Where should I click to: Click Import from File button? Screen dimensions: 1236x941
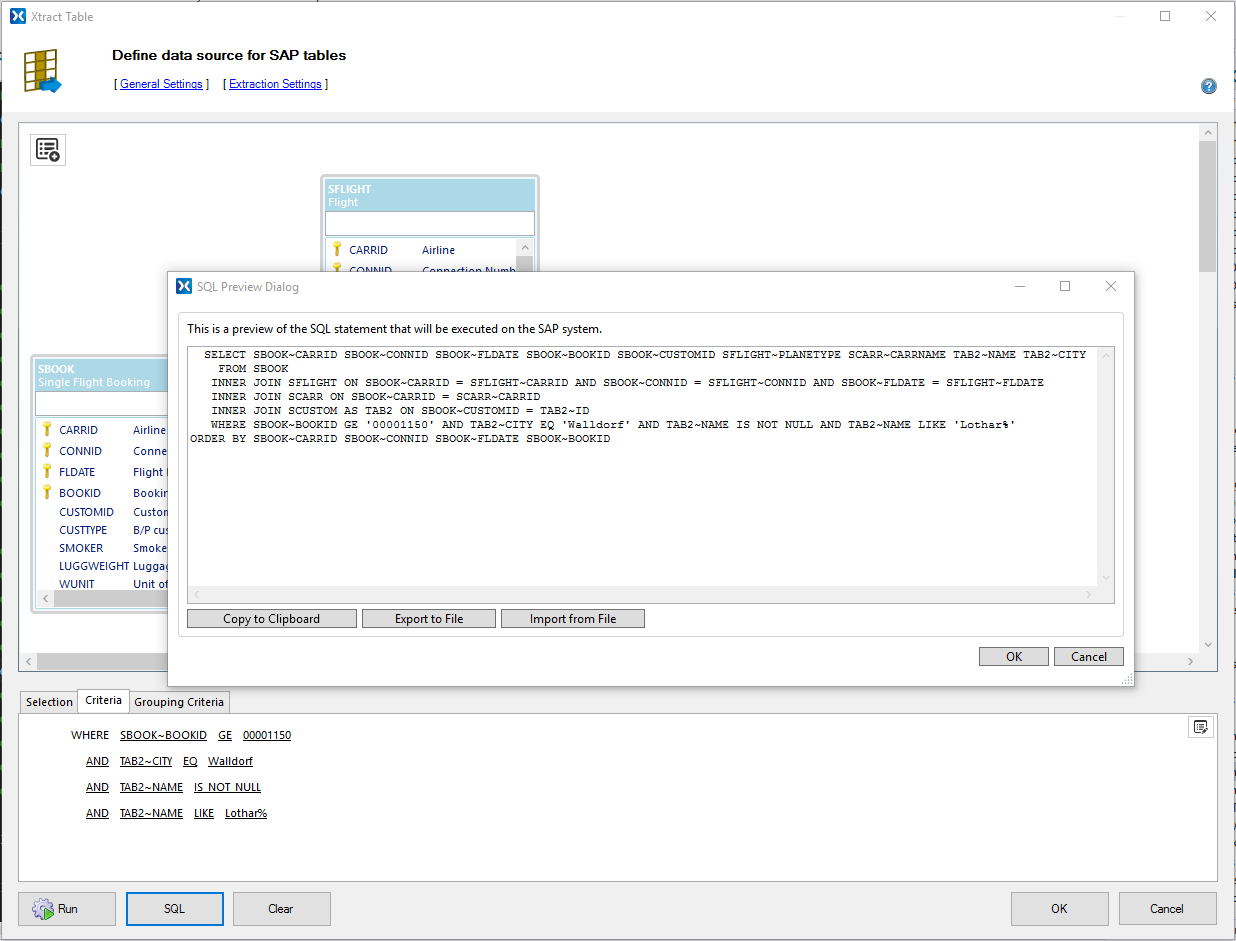click(x=573, y=619)
